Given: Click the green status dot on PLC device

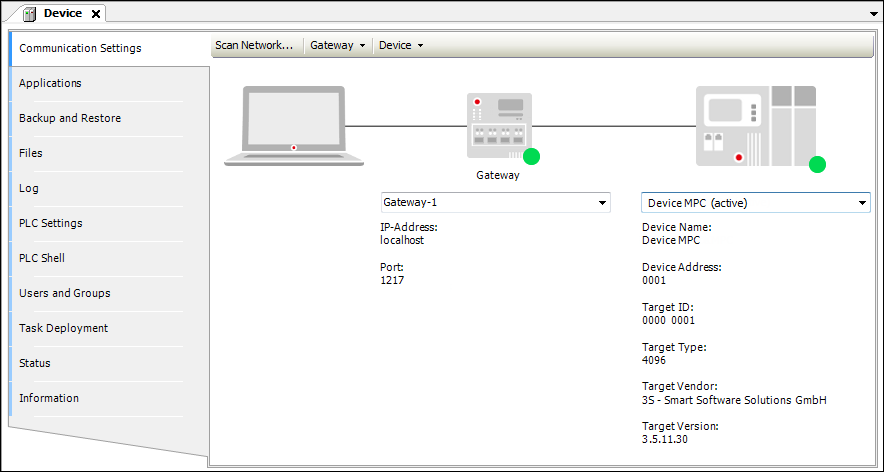Looking at the screenshot, I should [x=817, y=165].
